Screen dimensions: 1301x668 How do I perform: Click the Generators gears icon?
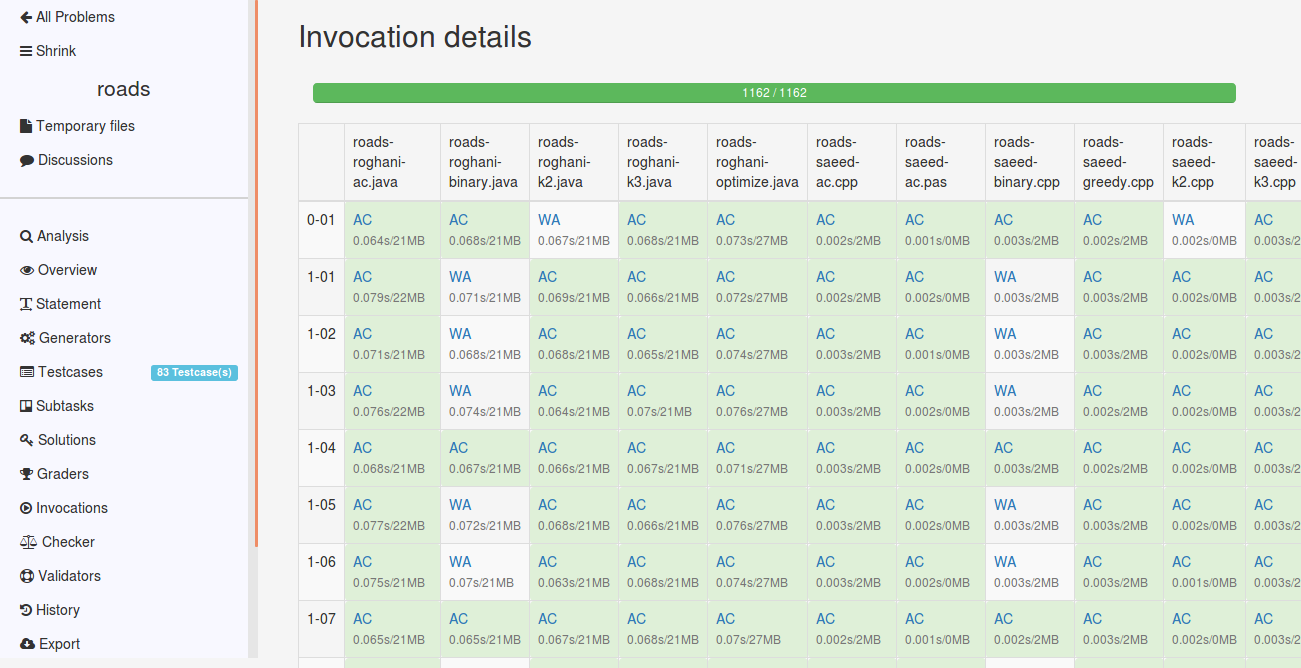coord(27,339)
